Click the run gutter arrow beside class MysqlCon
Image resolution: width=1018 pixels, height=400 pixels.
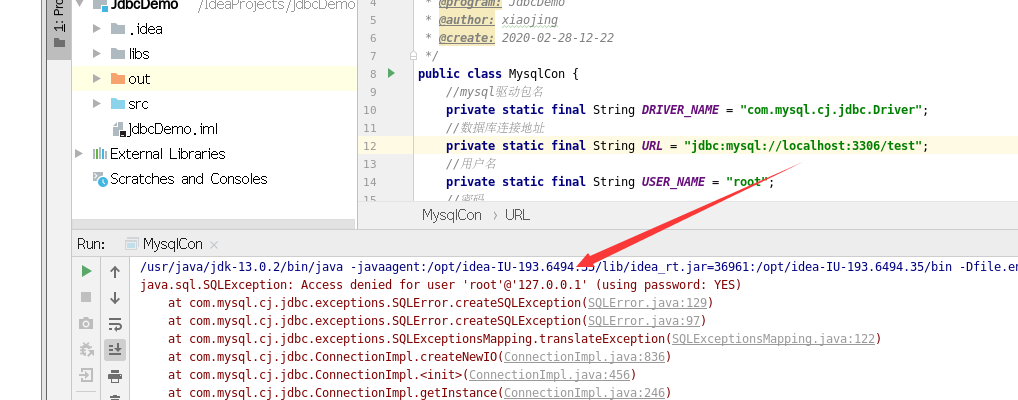pyautogui.click(x=391, y=73)
